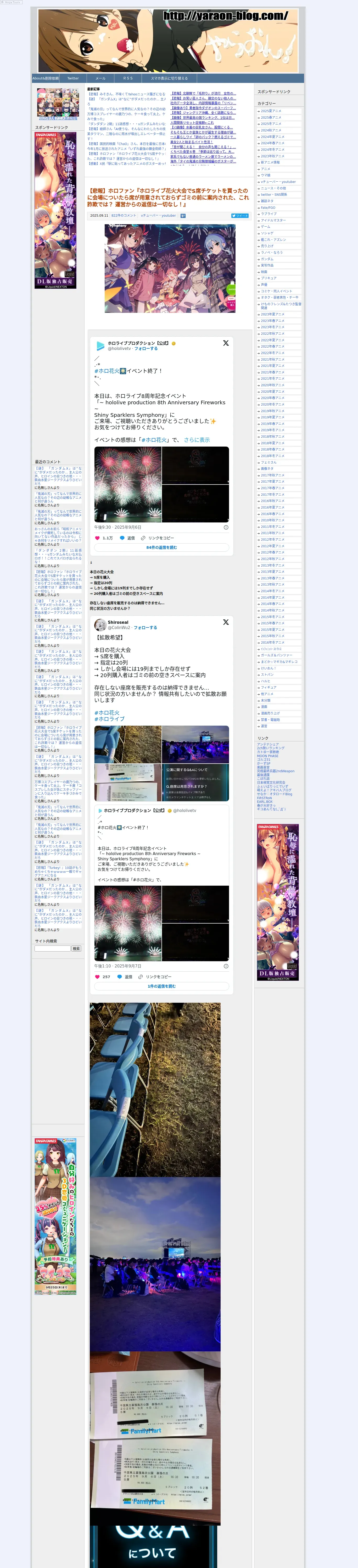Screen dimensions: 358x1568
Task: Open メール in the navigation bar
Action: point(101,78)
